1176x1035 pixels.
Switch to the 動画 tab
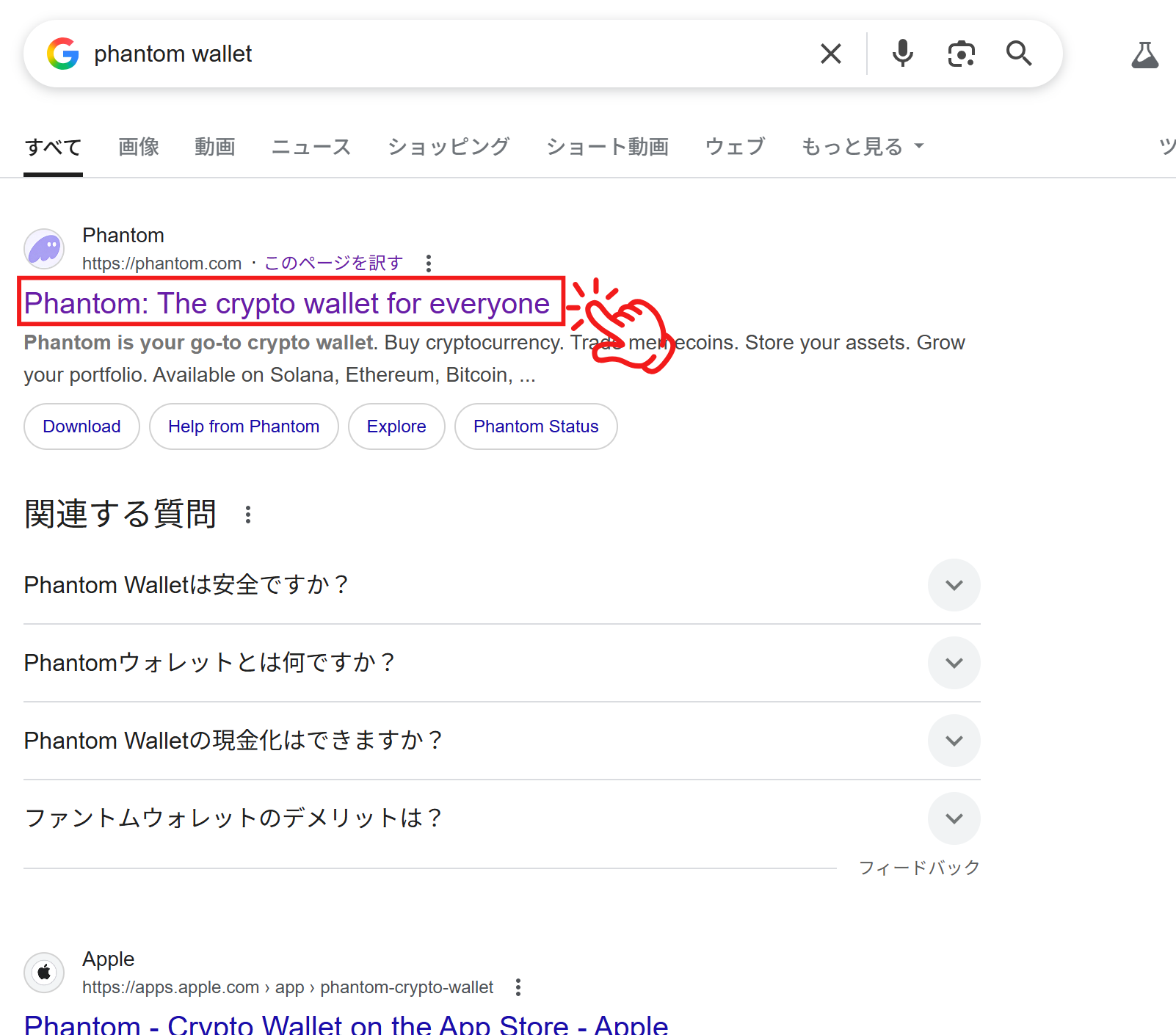tap(215, 147)
